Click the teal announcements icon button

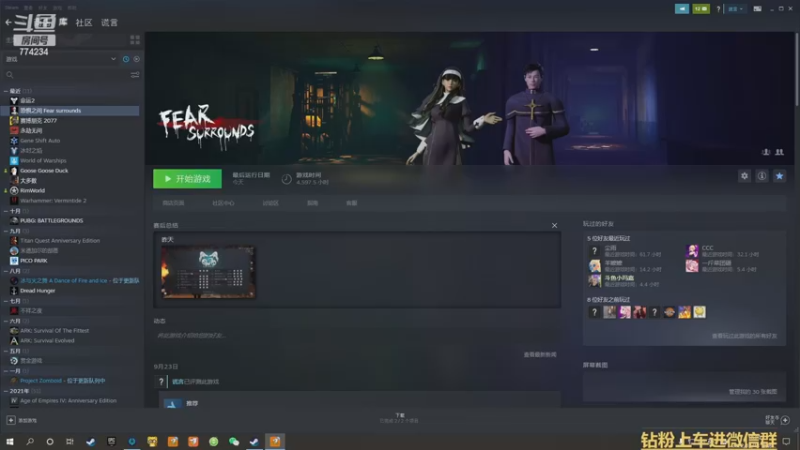point(682,9)
